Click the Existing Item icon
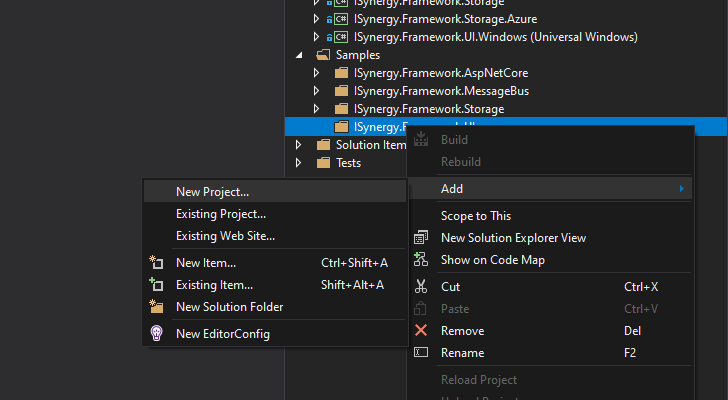Screen dimensions: 728x400 click(156, 284)
